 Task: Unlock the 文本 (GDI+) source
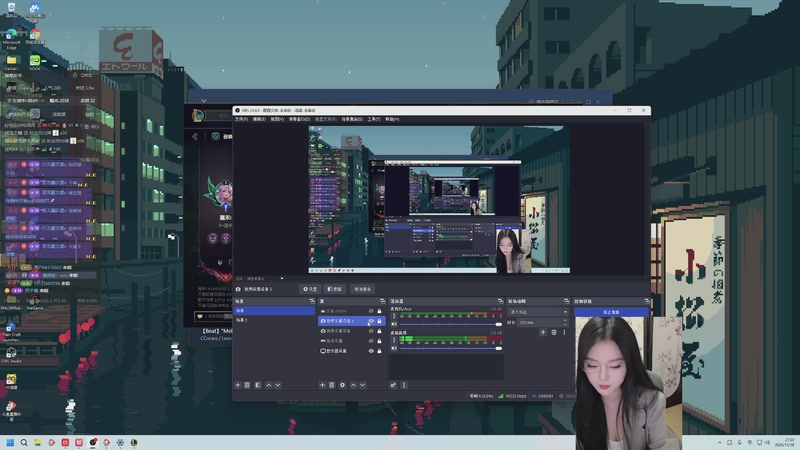point(379,311)
